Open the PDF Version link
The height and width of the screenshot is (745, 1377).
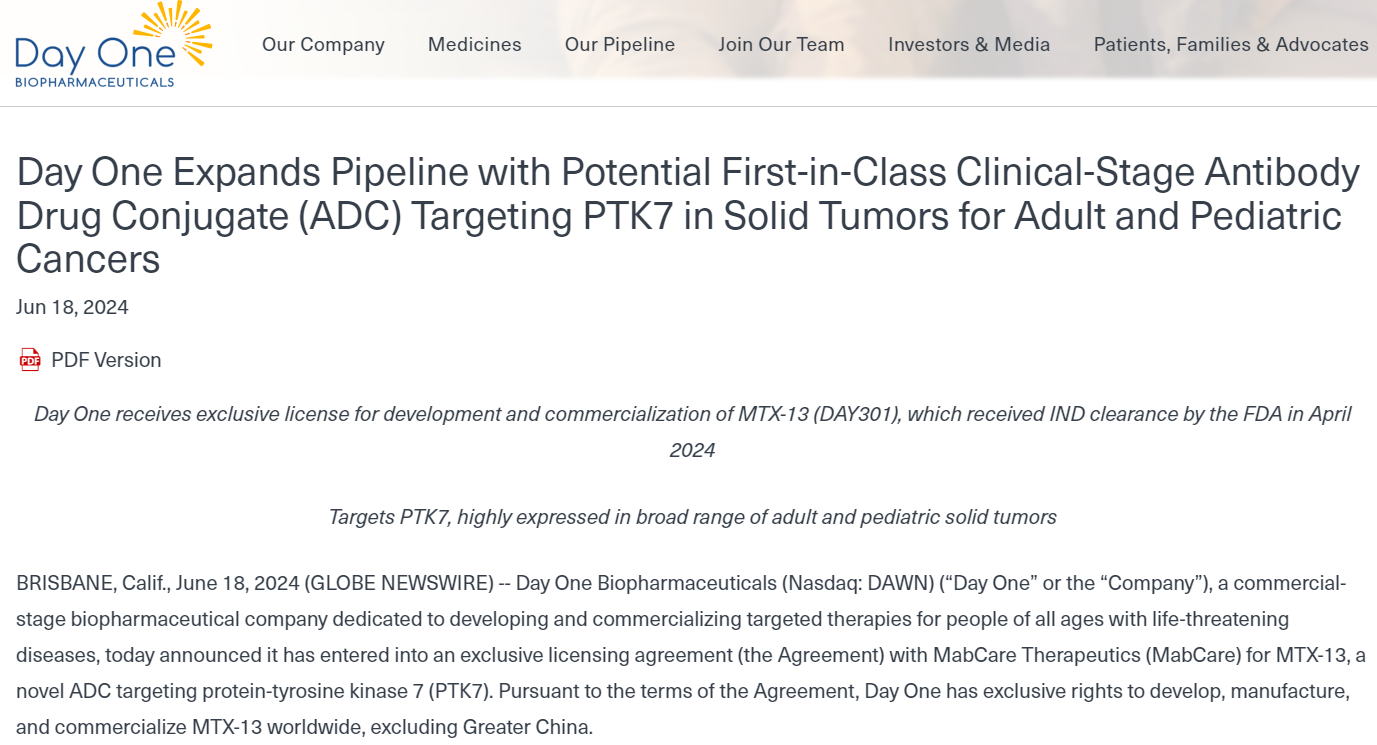tap(106, 360)
